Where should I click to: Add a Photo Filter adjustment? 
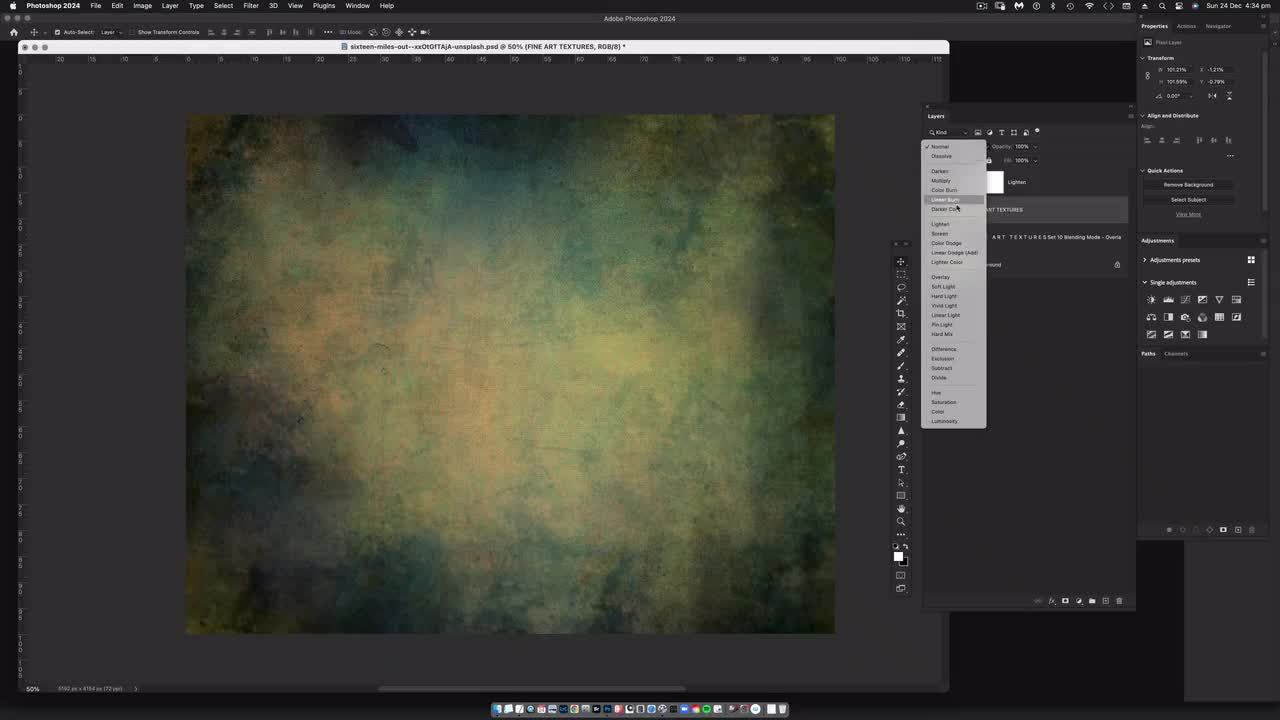pyautogui.click(x=1185, y=317)
